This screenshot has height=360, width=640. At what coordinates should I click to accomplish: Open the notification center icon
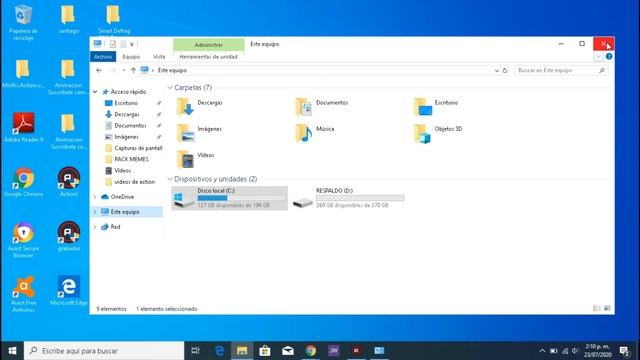(x=624, y=351)
